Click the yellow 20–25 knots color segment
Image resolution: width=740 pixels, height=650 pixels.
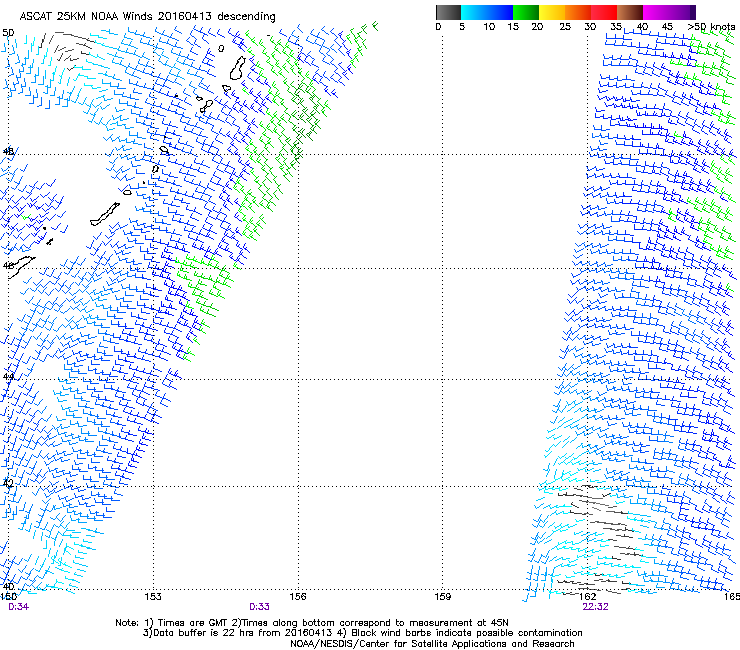[552, 12]
